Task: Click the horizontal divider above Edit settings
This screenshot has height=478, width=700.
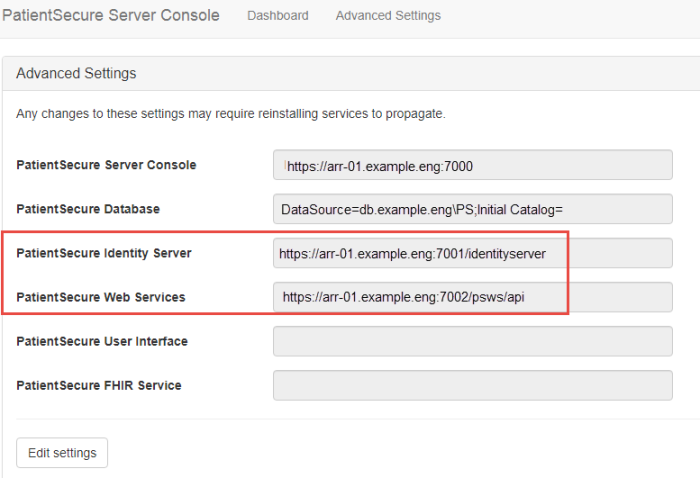Action: 350,419
